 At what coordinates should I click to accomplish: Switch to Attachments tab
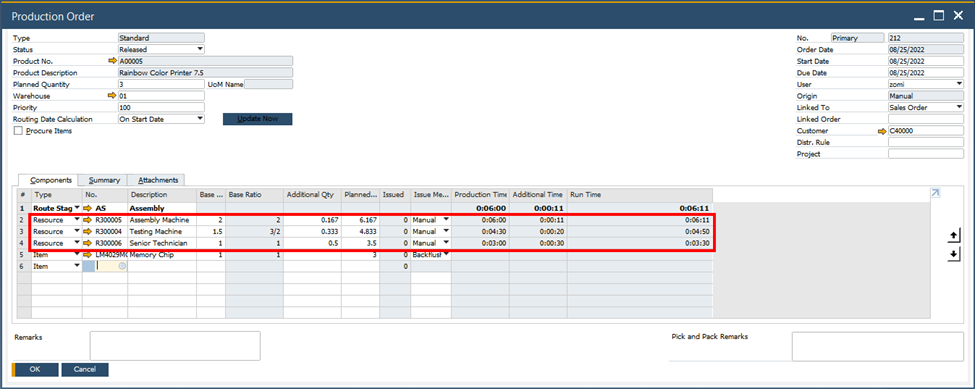pyautogui.click(x=157, y=180)
